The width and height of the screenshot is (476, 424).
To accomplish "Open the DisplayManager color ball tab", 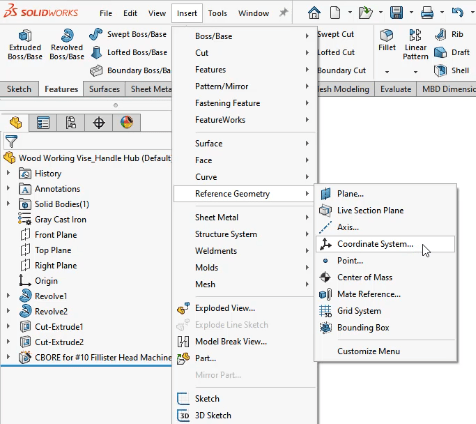I will [x=127, y=123].
